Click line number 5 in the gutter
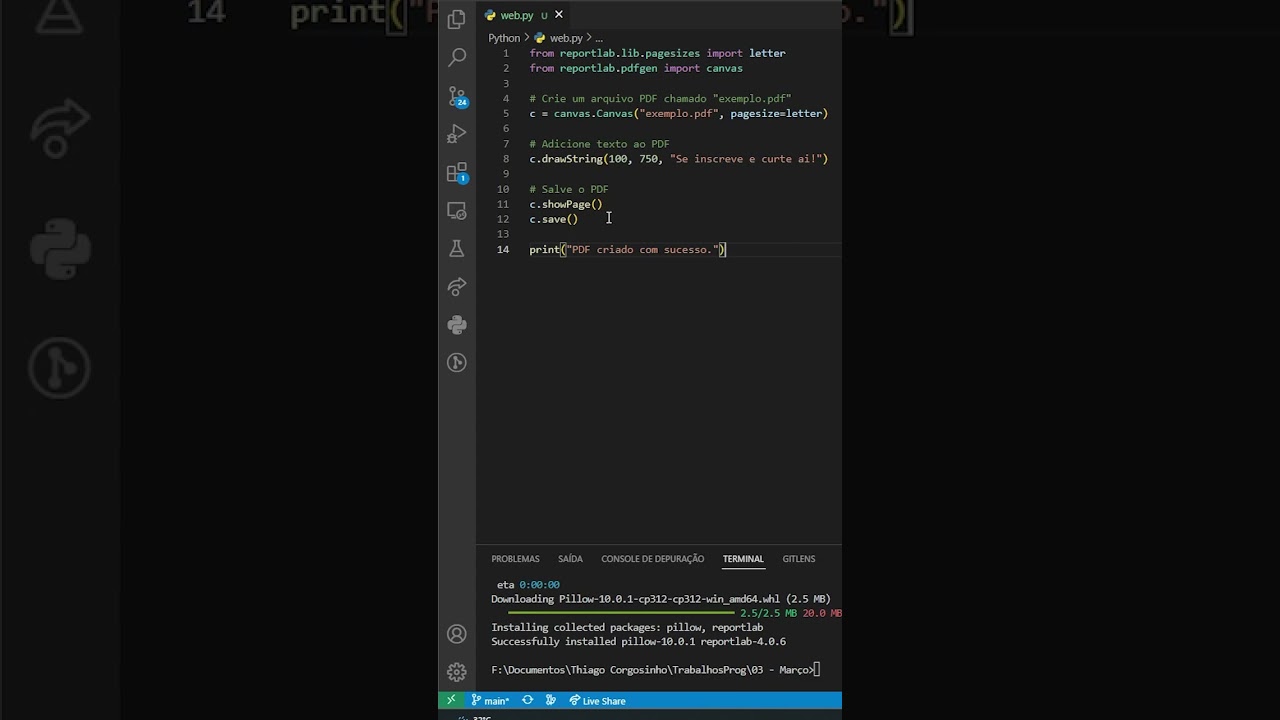Image resolution: width=1280 pixels, height=720 pixels. (x=506, y=114)
